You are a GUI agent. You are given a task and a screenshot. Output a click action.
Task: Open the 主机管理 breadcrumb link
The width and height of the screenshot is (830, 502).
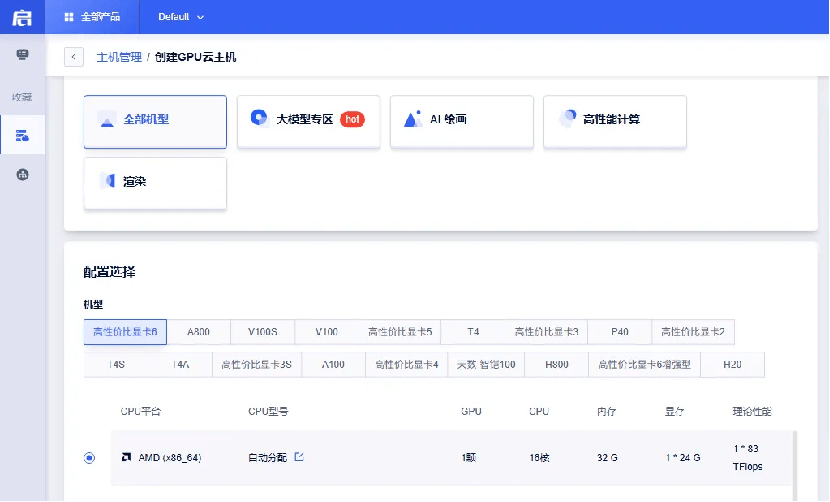pos(119,57)
